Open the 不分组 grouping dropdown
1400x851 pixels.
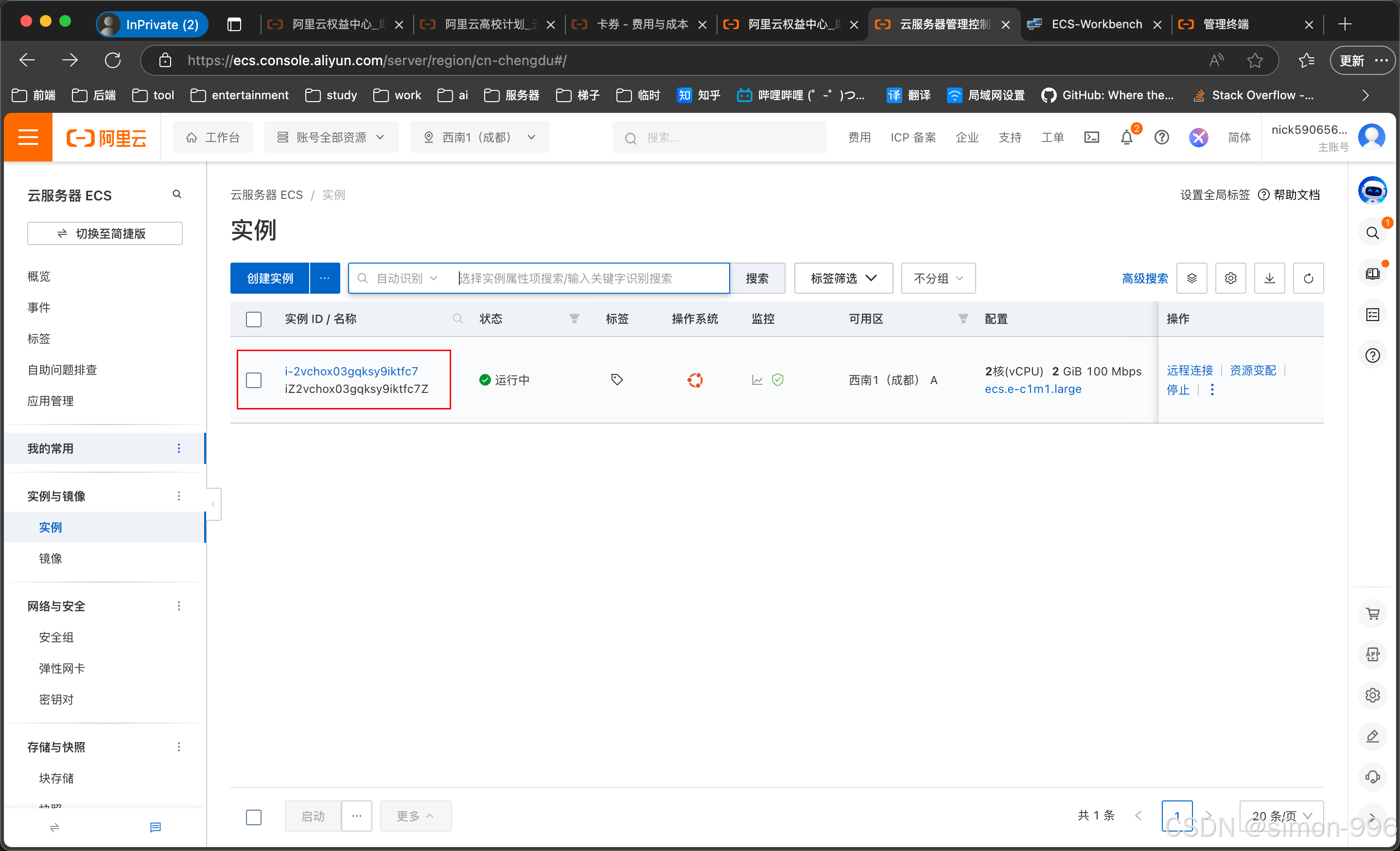click(938, 278)
